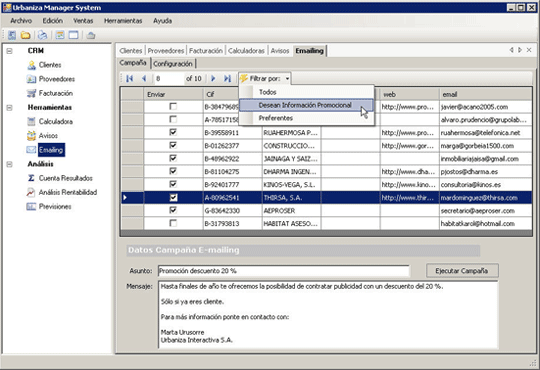Open Avisos in the Herramientas section

(48, 135)
